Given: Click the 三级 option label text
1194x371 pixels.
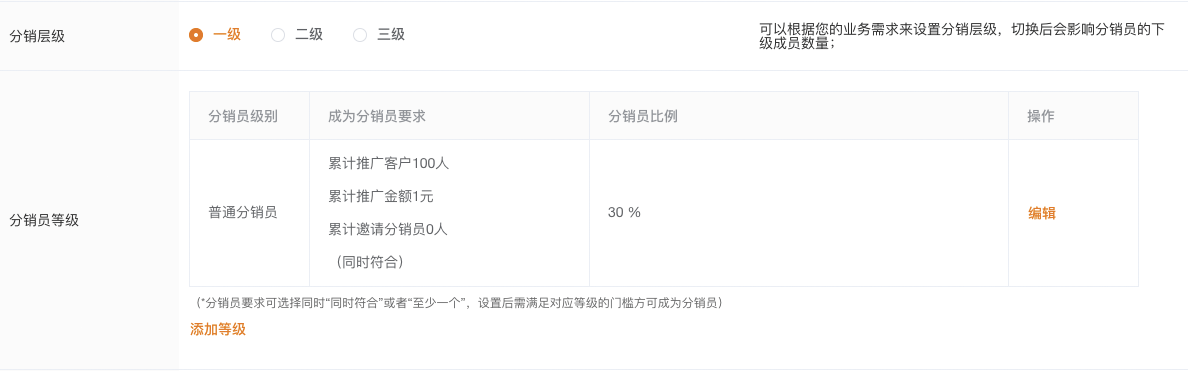Looking at the screenshot, I should (x=391, y=35).
